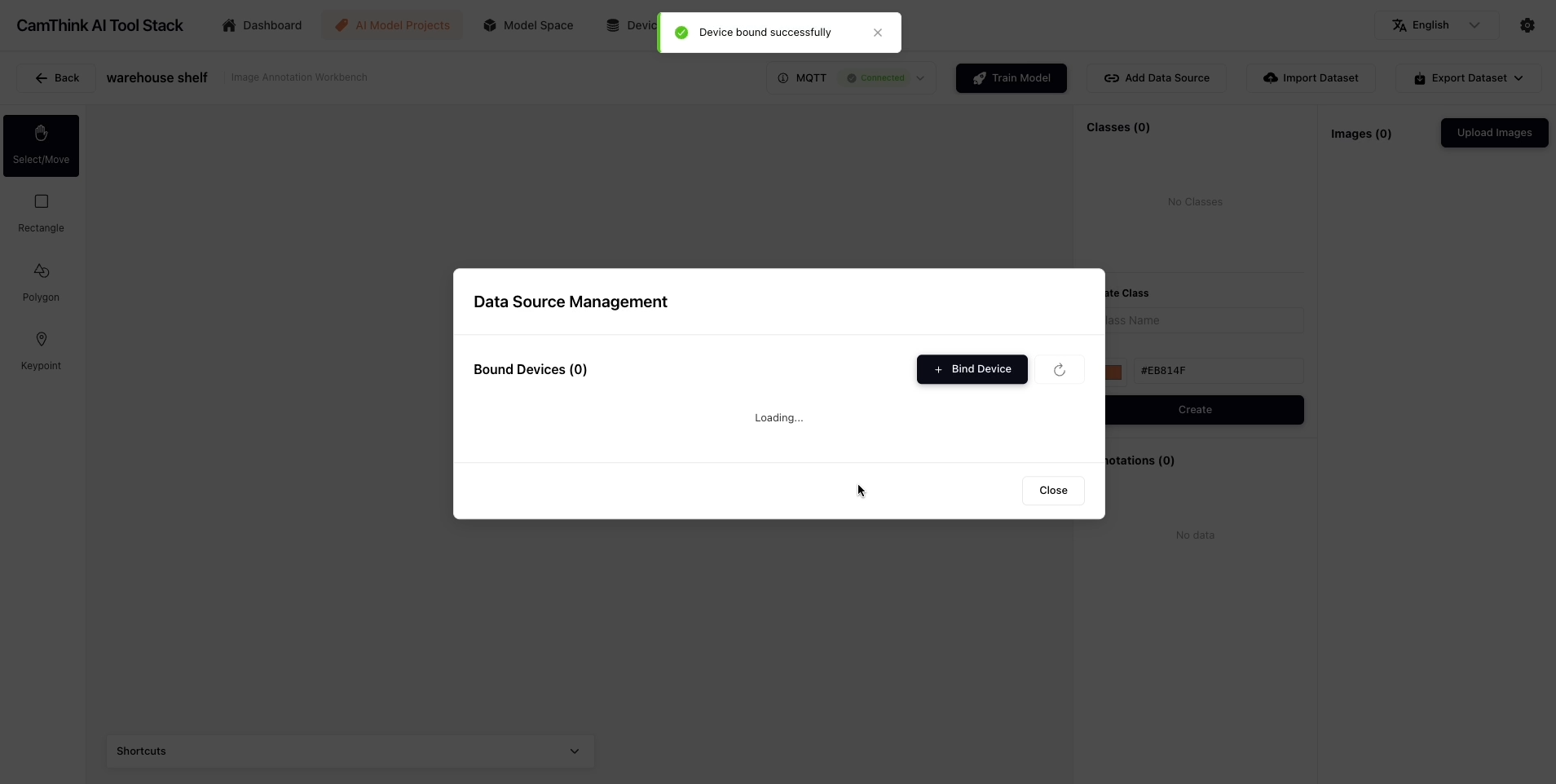Open the Export Dataset dropdown
This screenshot has width=1556, height=784.
[x=1468, y=78]
